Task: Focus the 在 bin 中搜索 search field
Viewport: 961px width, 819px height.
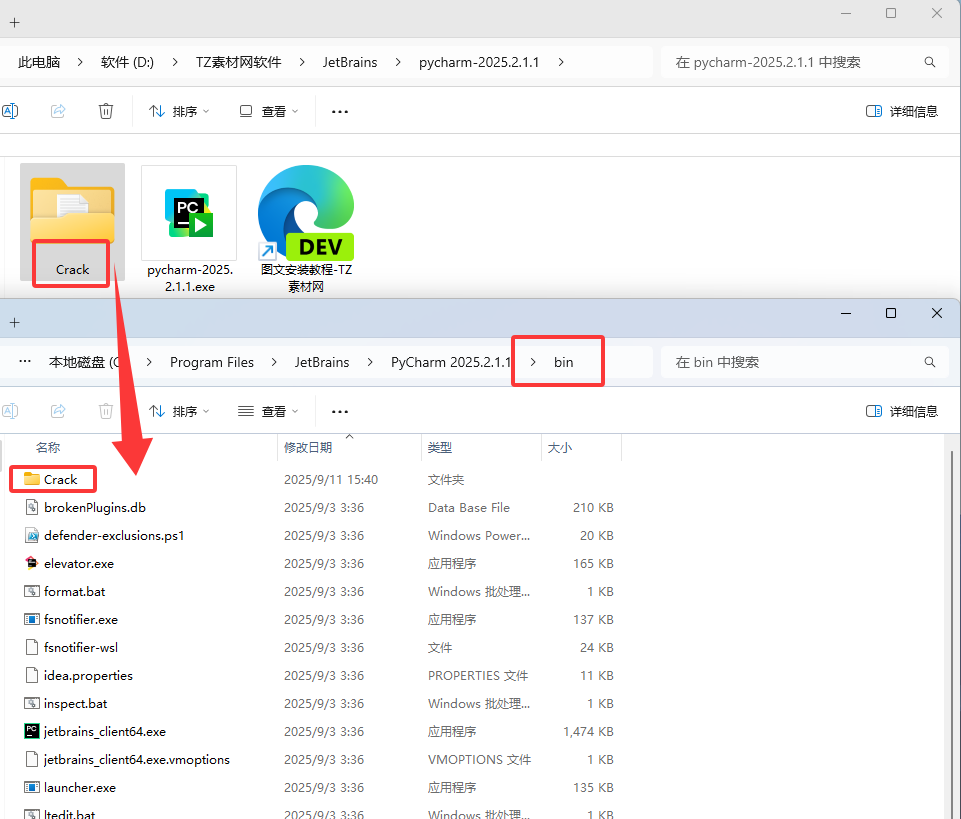Action: coord(805,362)
